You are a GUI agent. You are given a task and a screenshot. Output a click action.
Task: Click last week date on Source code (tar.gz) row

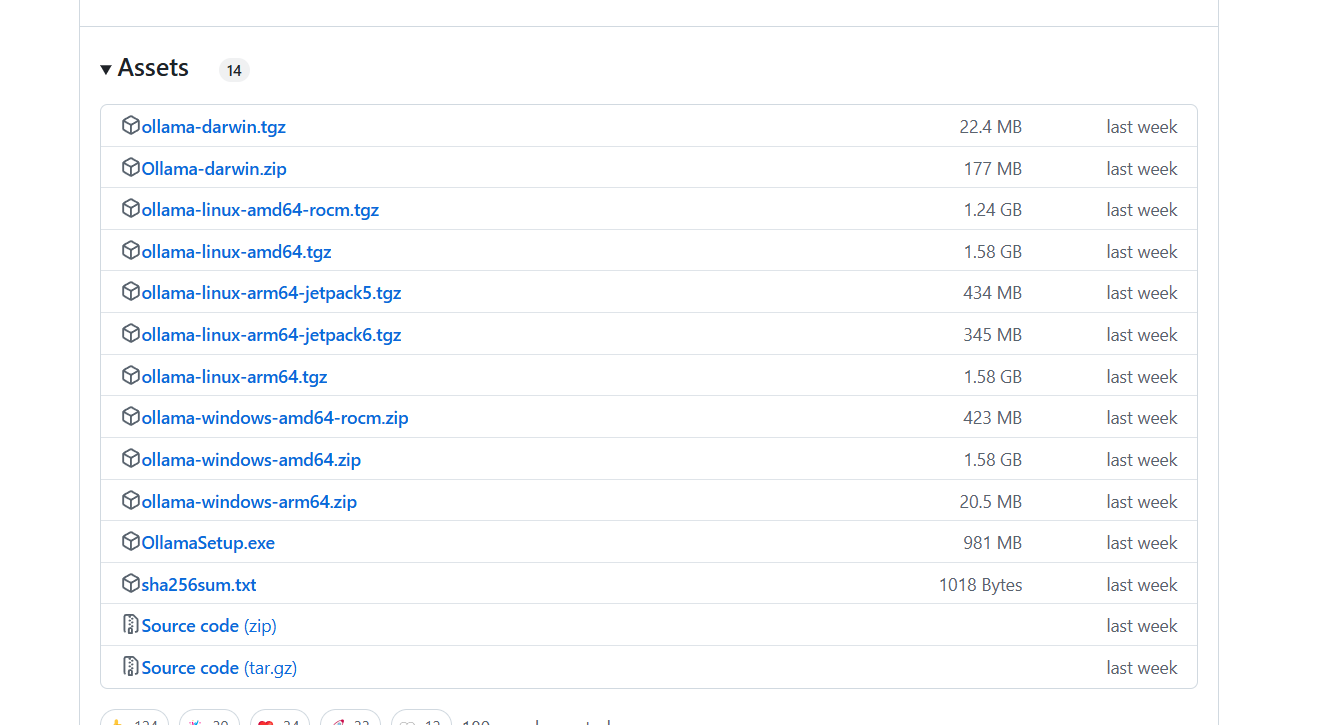click(x=1142, y=668)
